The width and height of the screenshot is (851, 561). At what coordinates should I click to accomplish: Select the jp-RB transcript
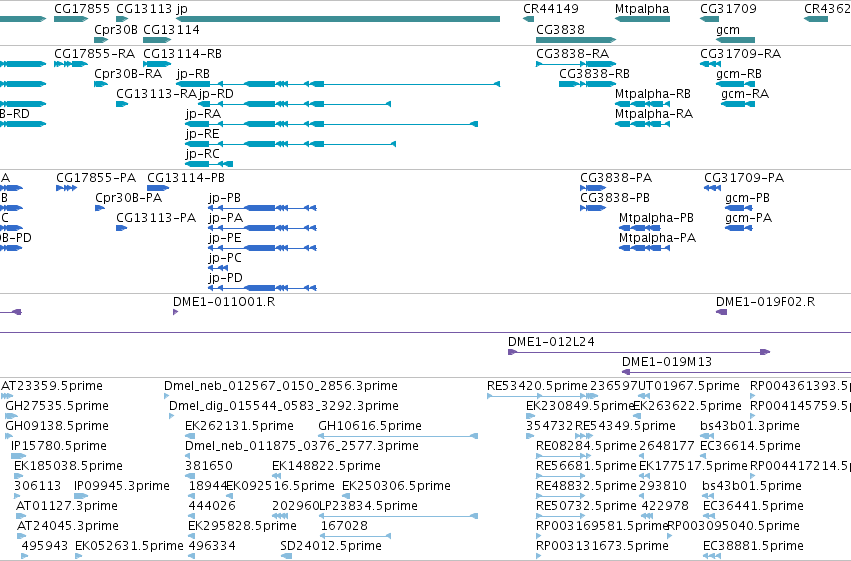tap(338, 84)
